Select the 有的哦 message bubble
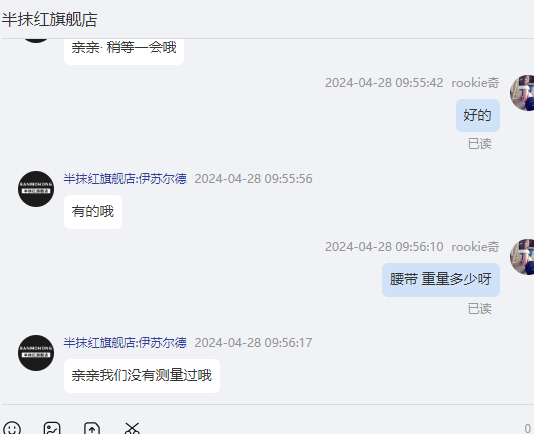This screenshot has height=434, width=534. (x=93, y=212)
